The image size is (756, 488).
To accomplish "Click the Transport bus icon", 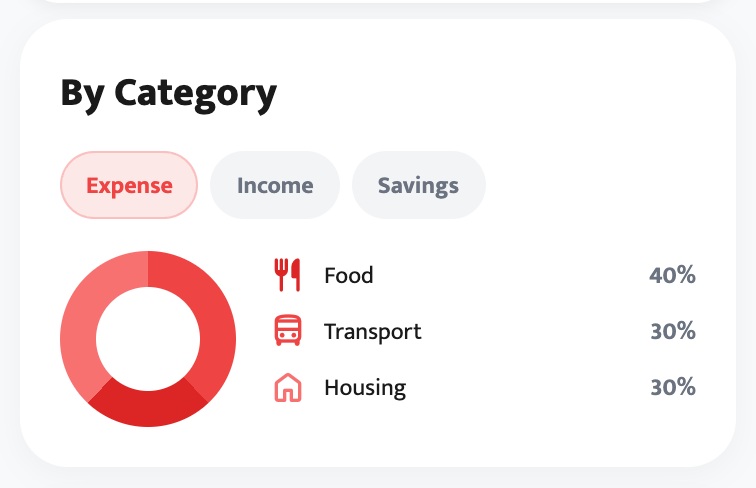I will pos(288,331).
